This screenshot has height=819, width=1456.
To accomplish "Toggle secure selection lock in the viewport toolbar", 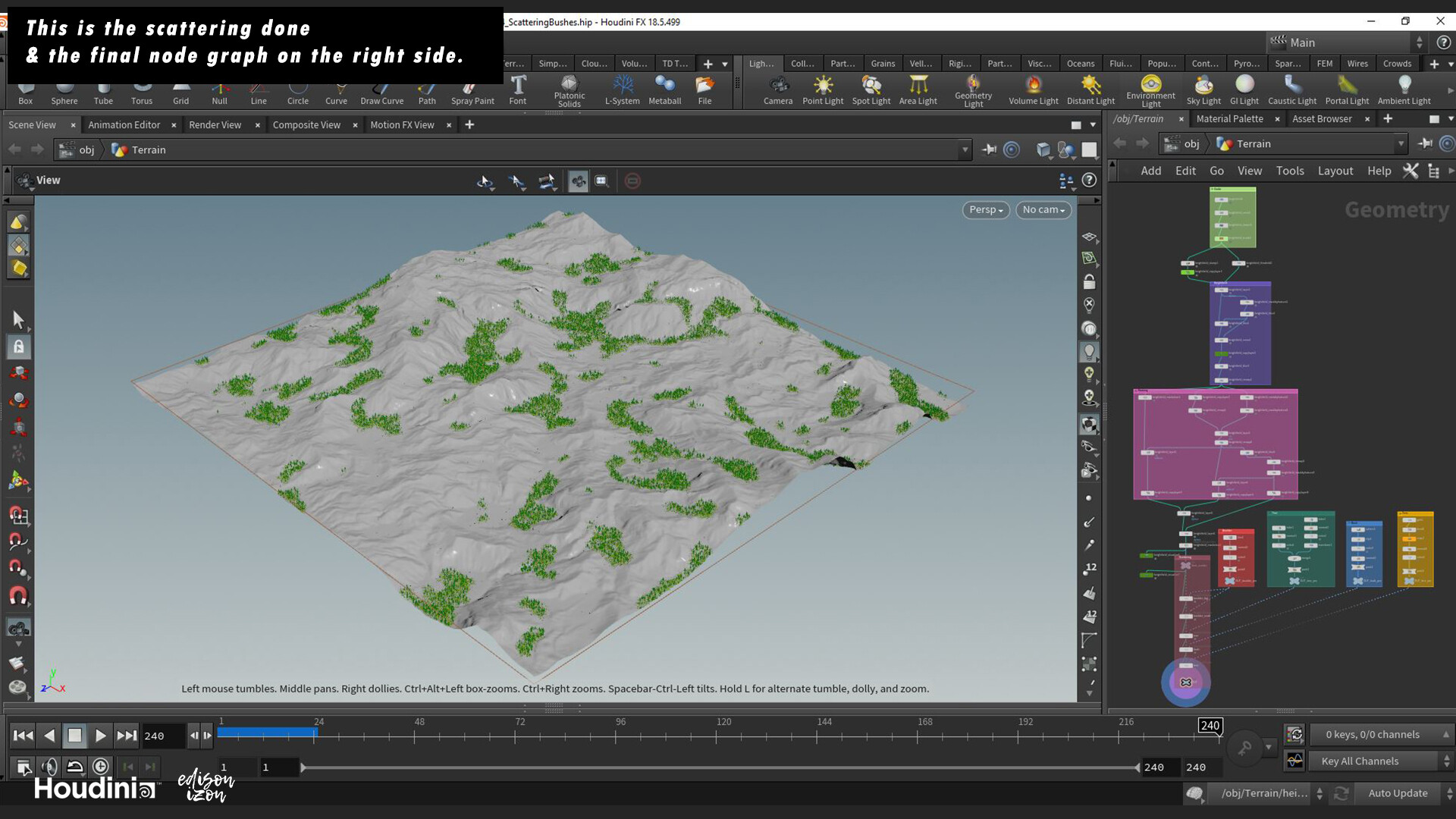I will pos(19,347).
